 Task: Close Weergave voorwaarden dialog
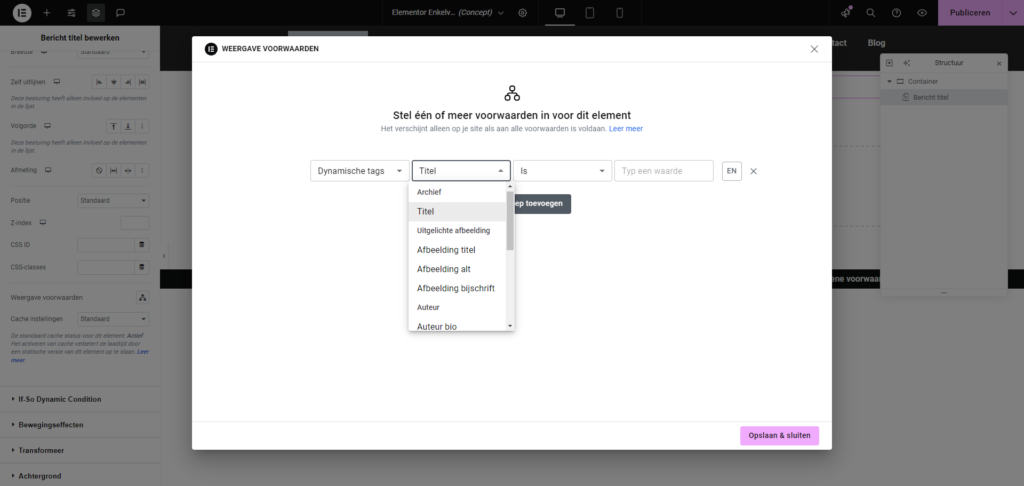click(814, 49)
